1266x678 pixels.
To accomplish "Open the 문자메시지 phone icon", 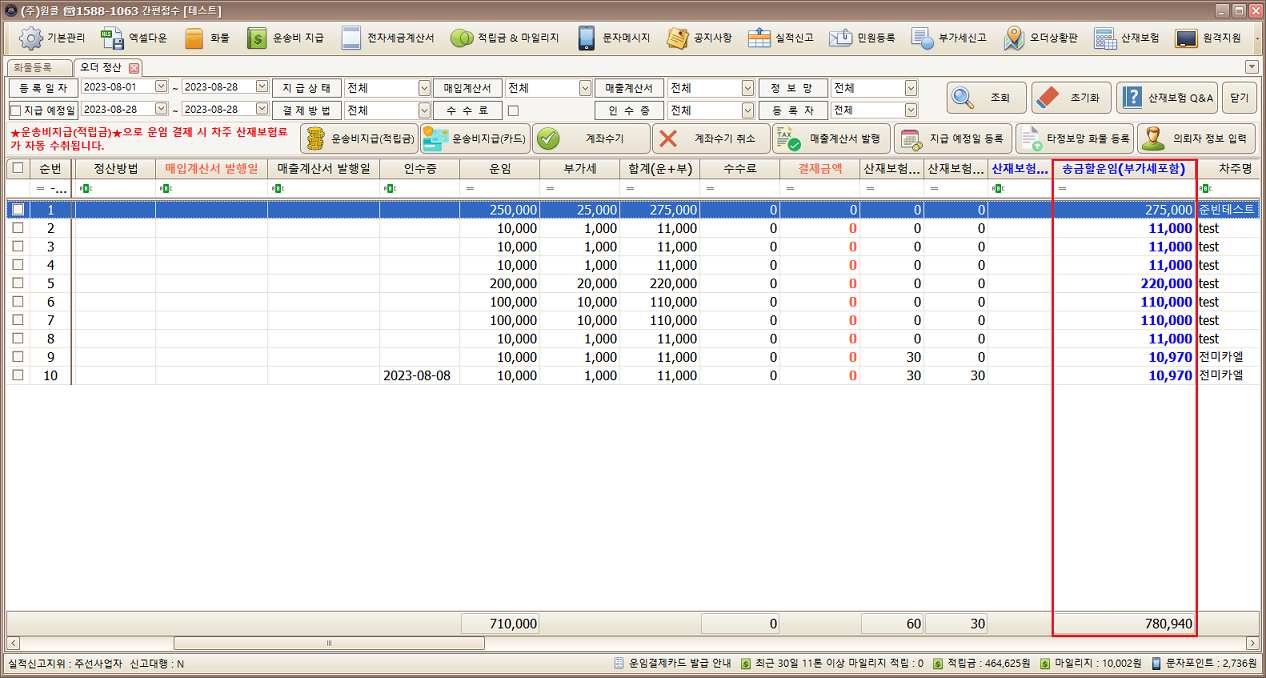I will [587, 39].
